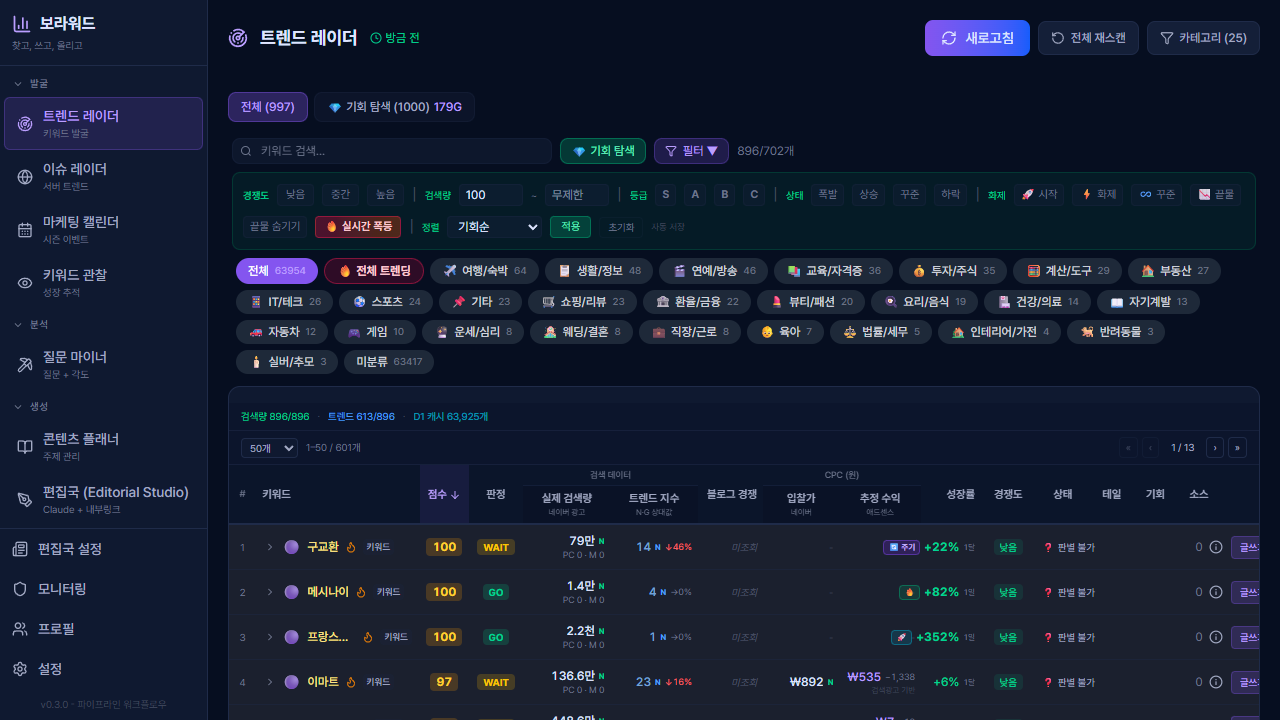This screenshot has width=1280, height=720.
Task: Open the 설정 gear settings
Action: pyautogui.click(x=103, y=669)
